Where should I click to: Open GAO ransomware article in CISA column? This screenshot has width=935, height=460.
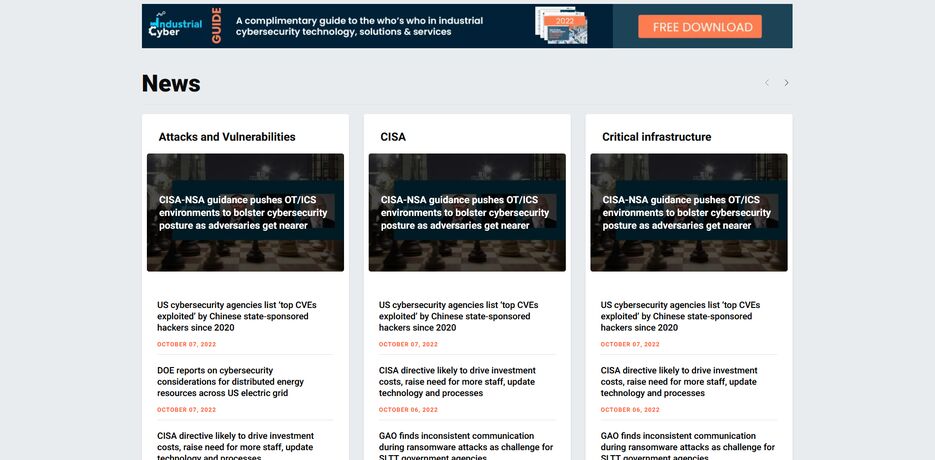pyautogui.click(x=466, y=446)
